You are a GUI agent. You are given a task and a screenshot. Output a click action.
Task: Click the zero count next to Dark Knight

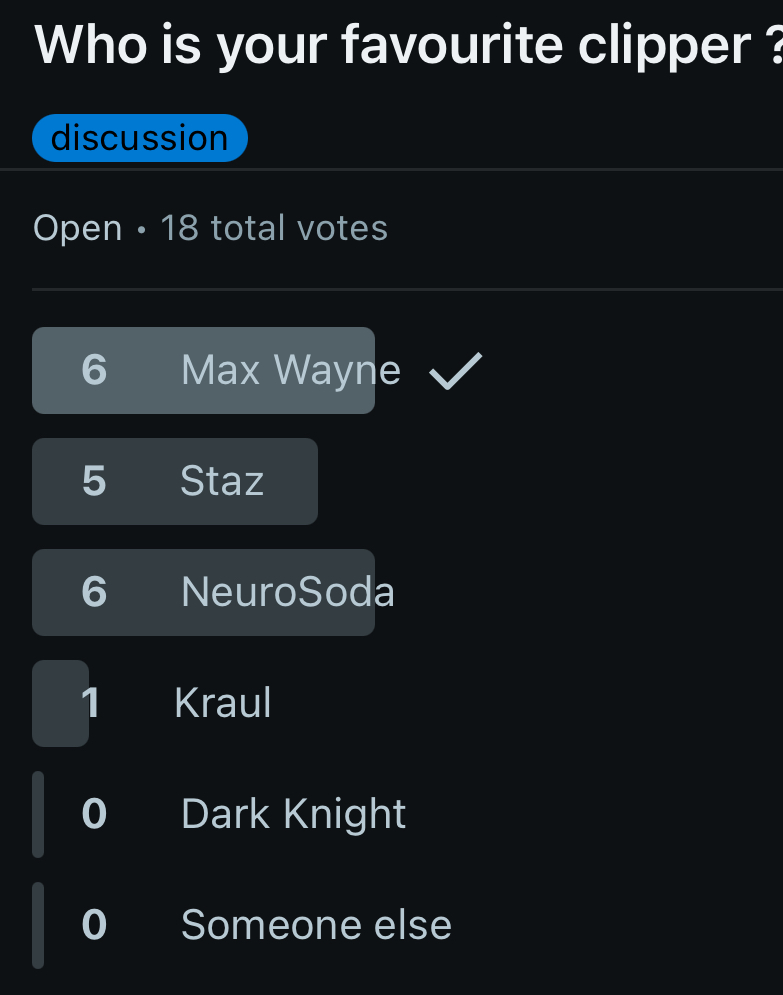[x=93, y=814]
